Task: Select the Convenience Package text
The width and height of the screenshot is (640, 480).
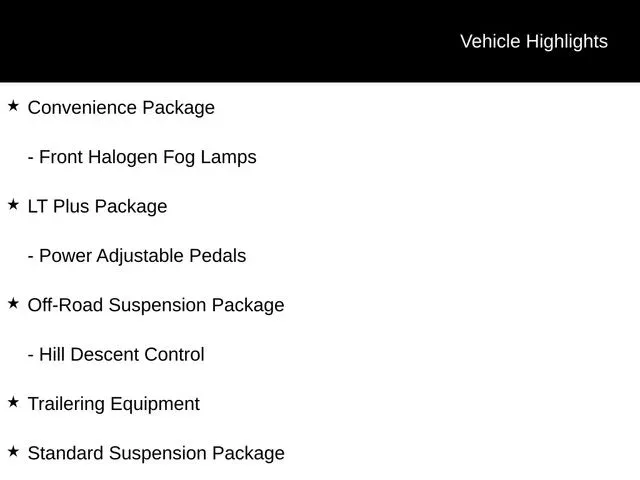Action: (x=121, y=108)
